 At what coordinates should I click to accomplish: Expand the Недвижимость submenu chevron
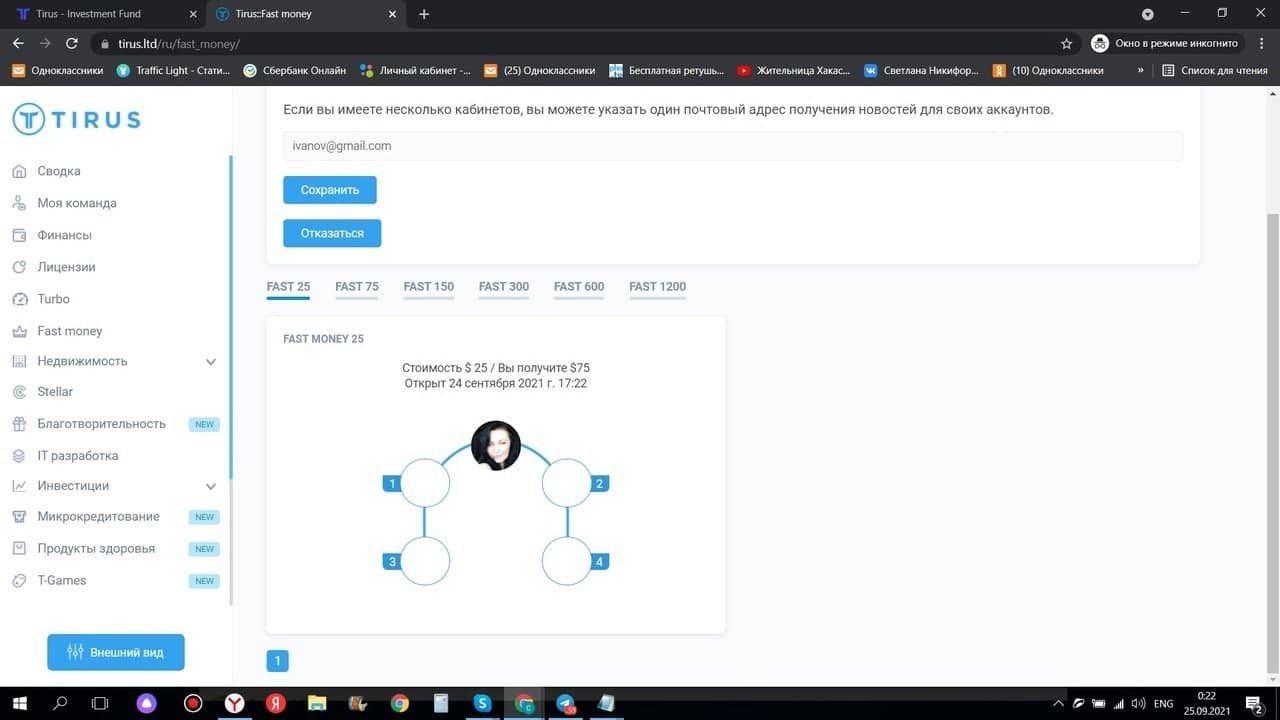tap(211, 361)
